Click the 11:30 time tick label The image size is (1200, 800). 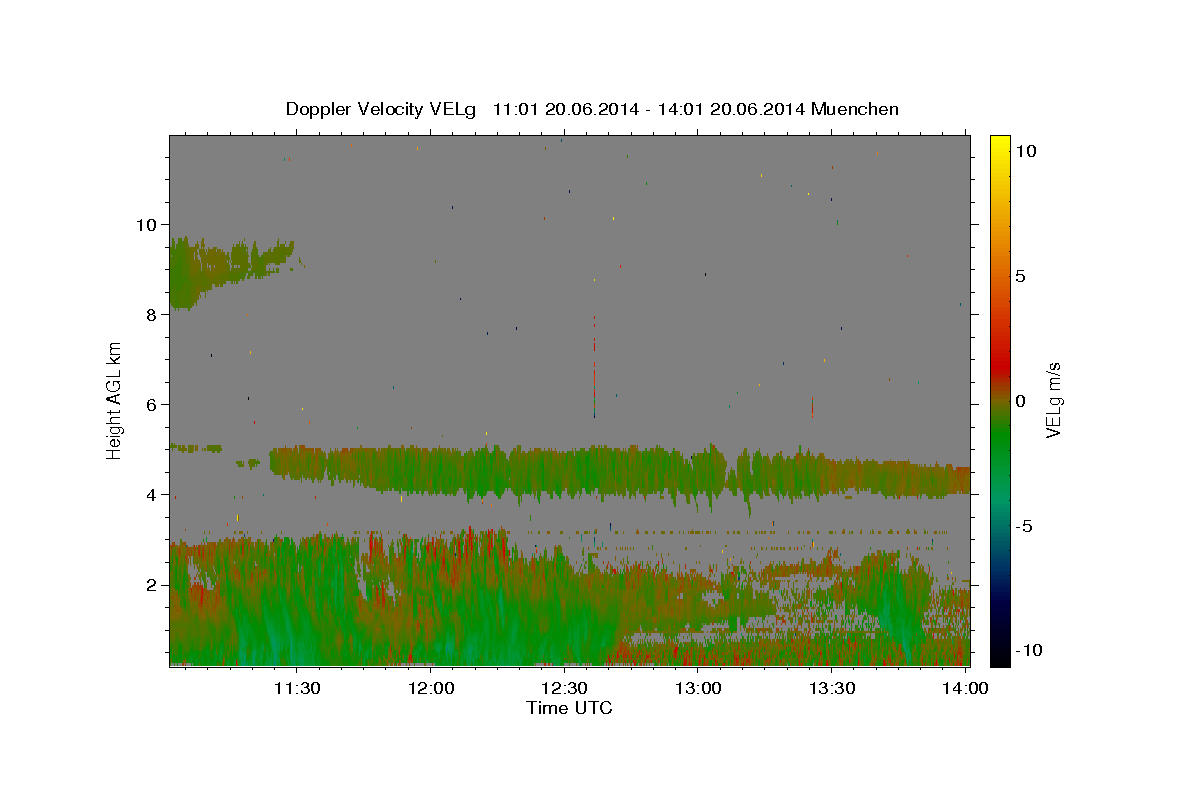pos(297,688)
